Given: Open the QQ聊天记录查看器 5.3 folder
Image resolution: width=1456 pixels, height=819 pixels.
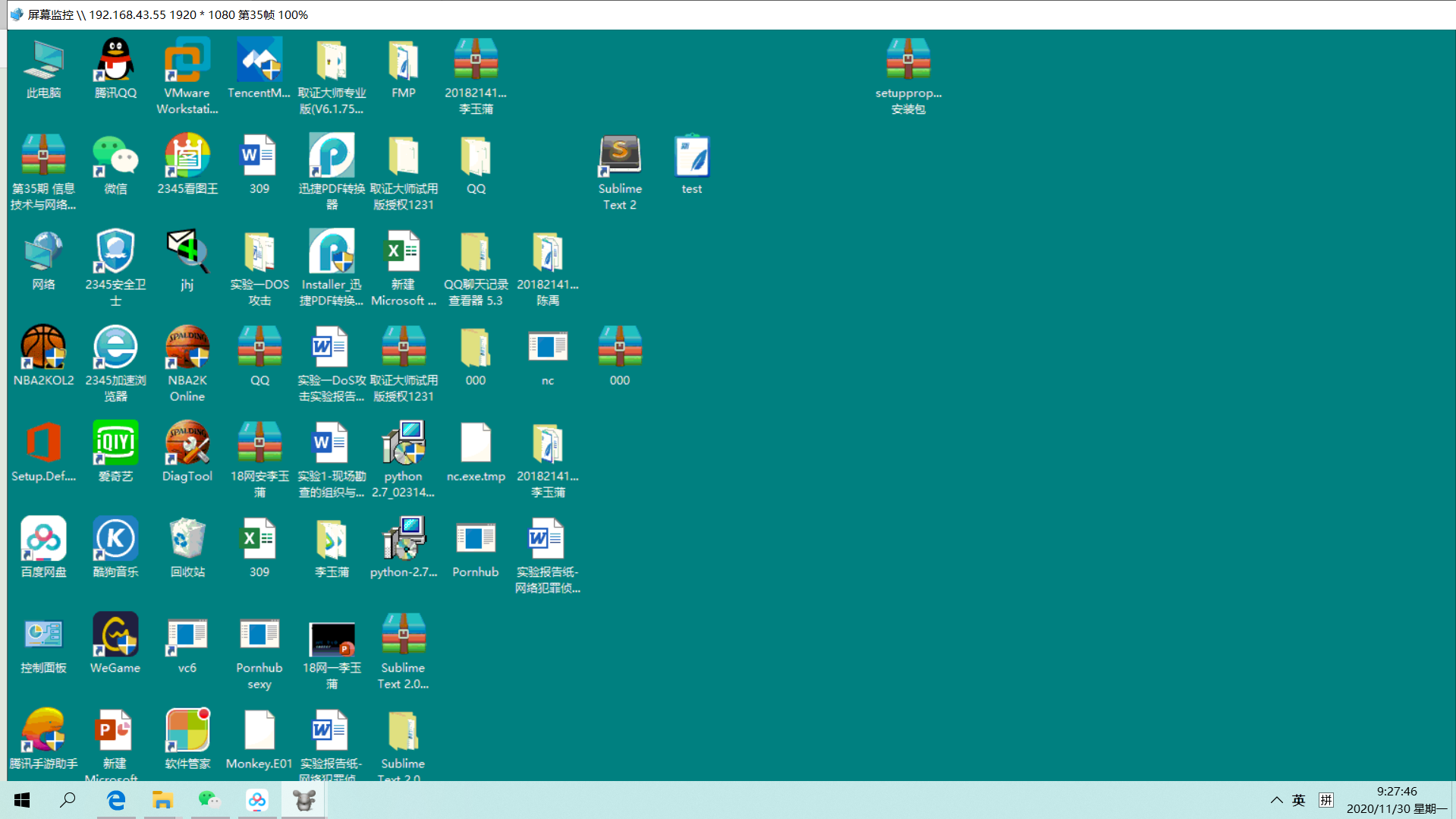Looking at the screenshot, I should [x=476, y=269].
